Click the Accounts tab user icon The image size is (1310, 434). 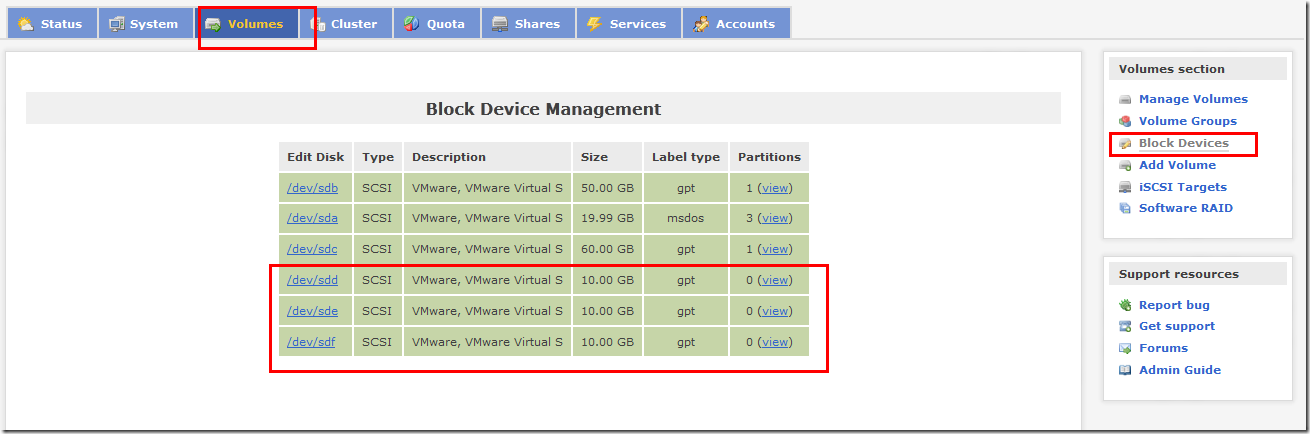[701, 24]
